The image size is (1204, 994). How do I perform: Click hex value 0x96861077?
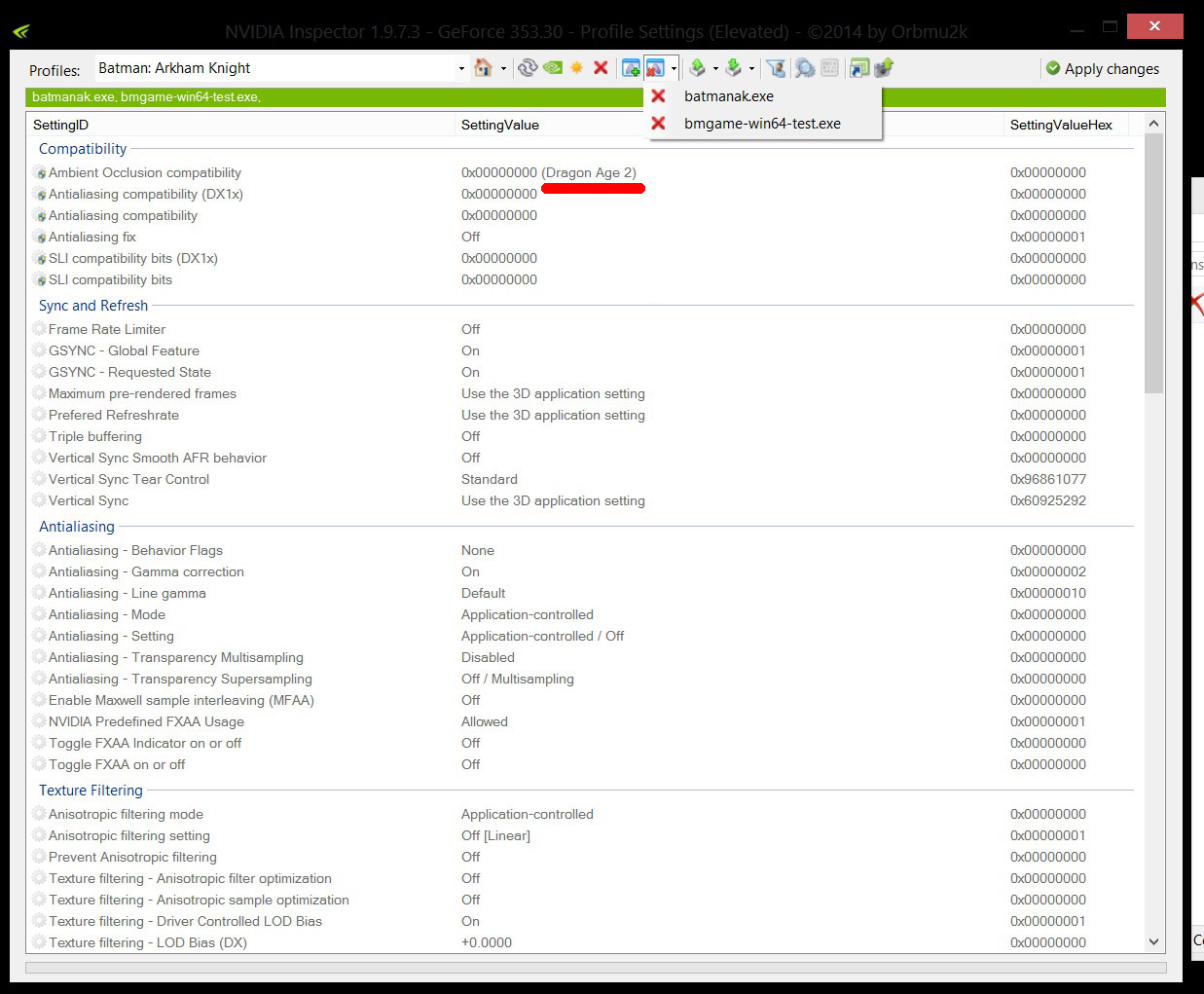[x=1048, y=479]
